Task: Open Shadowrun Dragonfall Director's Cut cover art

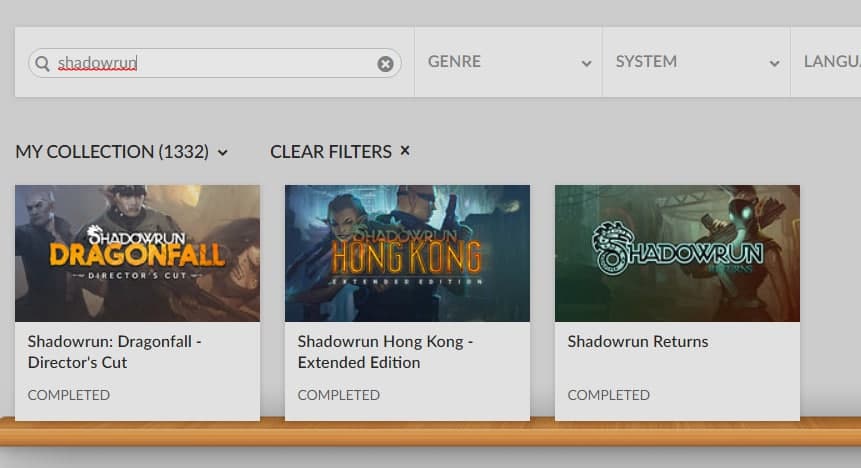Action: point(137,253)
